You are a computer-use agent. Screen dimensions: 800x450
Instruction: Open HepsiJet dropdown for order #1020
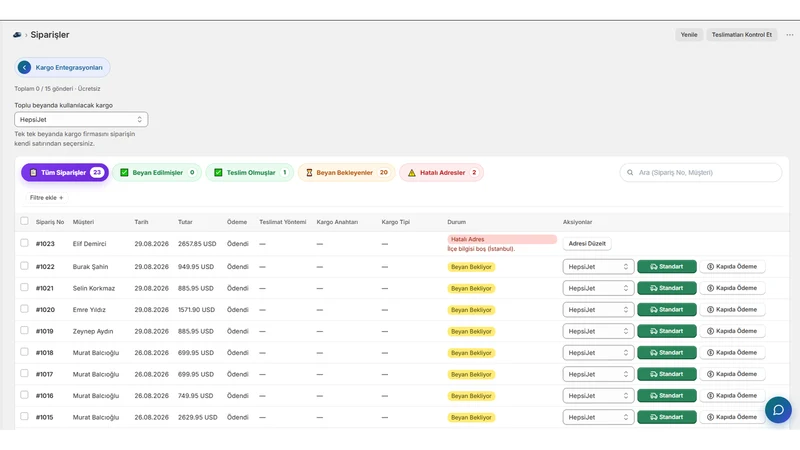598,309
